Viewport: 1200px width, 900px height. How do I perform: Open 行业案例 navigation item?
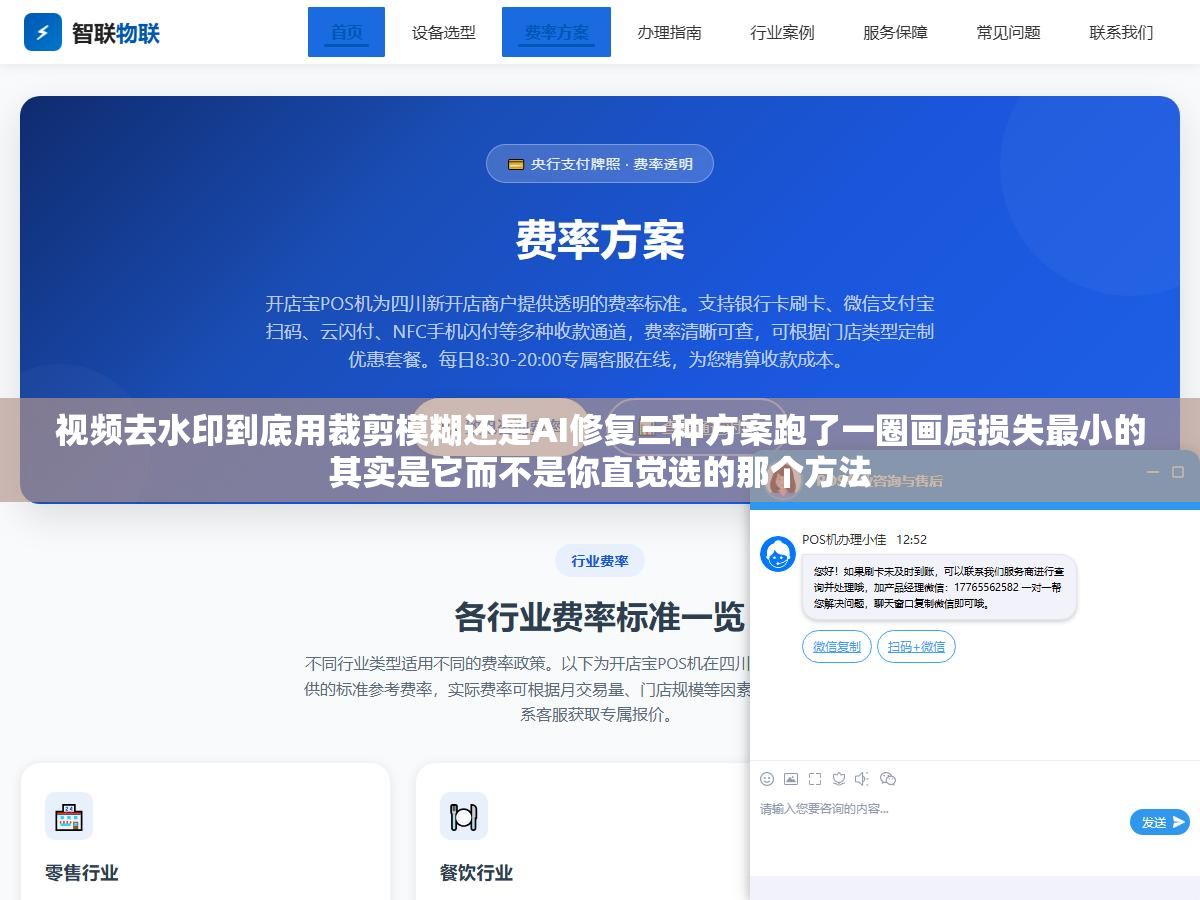(782, 32)
